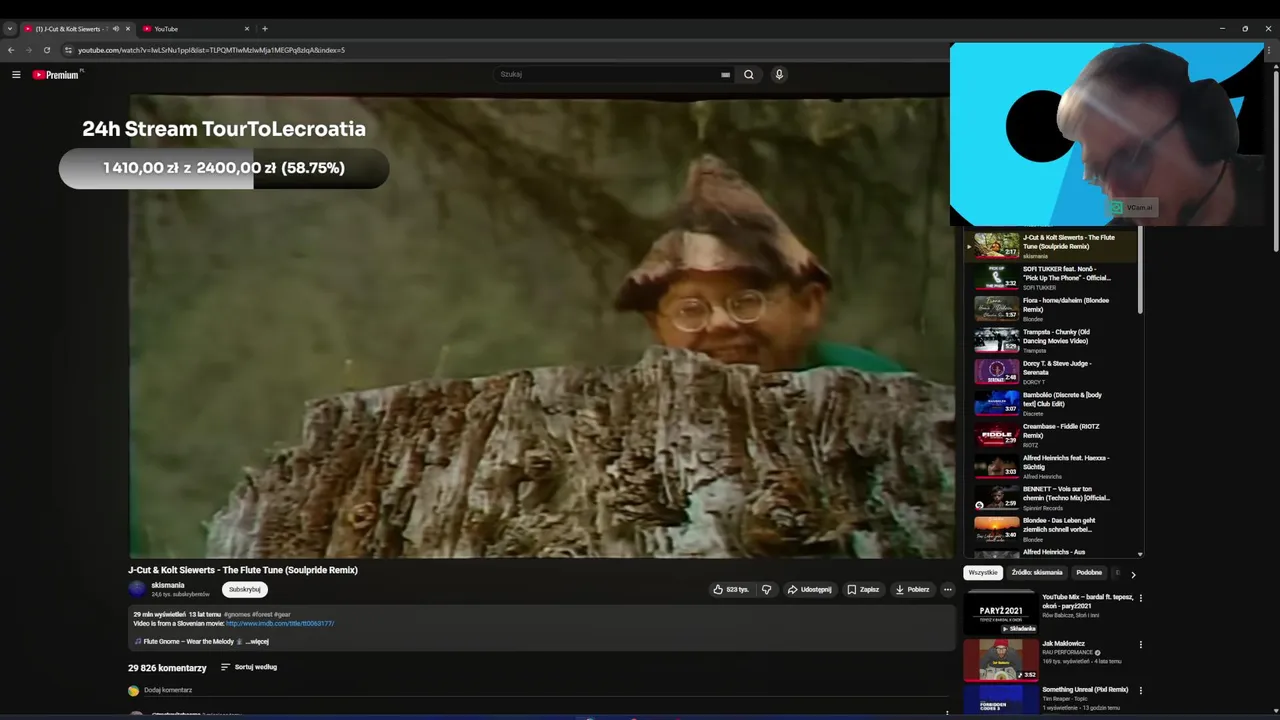The height and width of the screenshot is (720, 1280).
Task: Click the Zapisz save button
Action: [863, 589]
